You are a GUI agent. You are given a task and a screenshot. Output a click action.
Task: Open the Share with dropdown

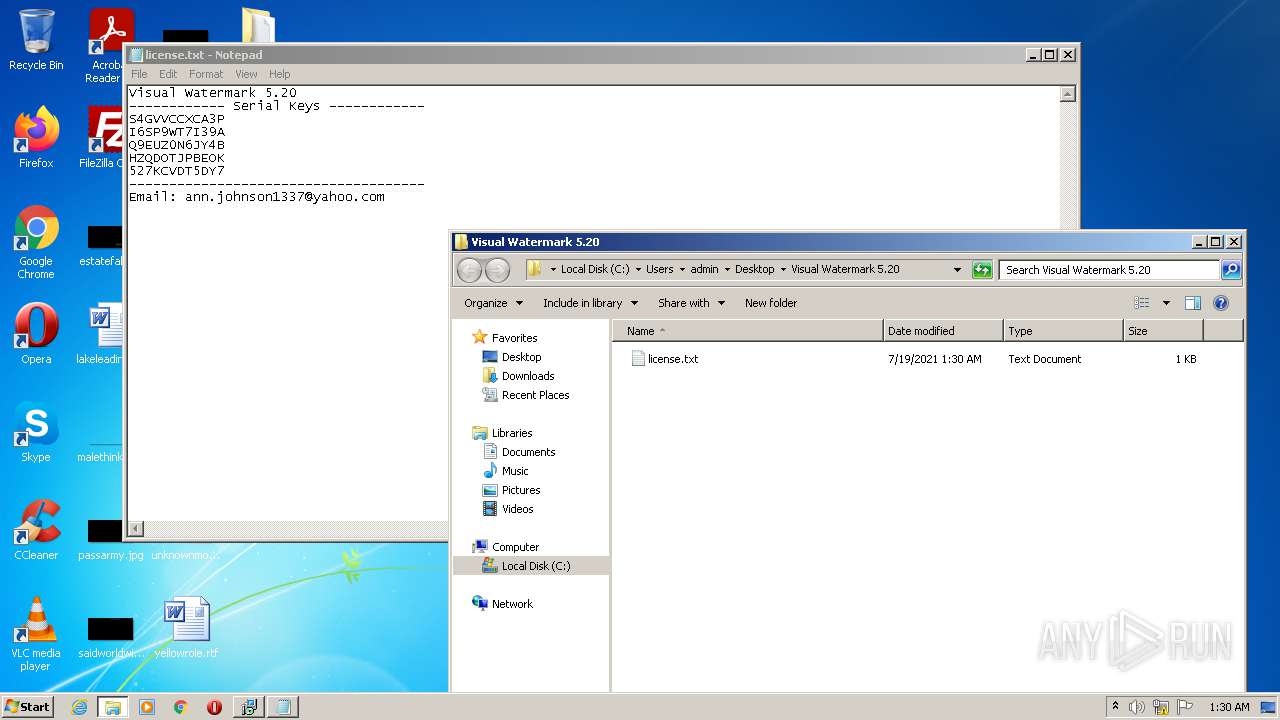click(x=691, y=303)
